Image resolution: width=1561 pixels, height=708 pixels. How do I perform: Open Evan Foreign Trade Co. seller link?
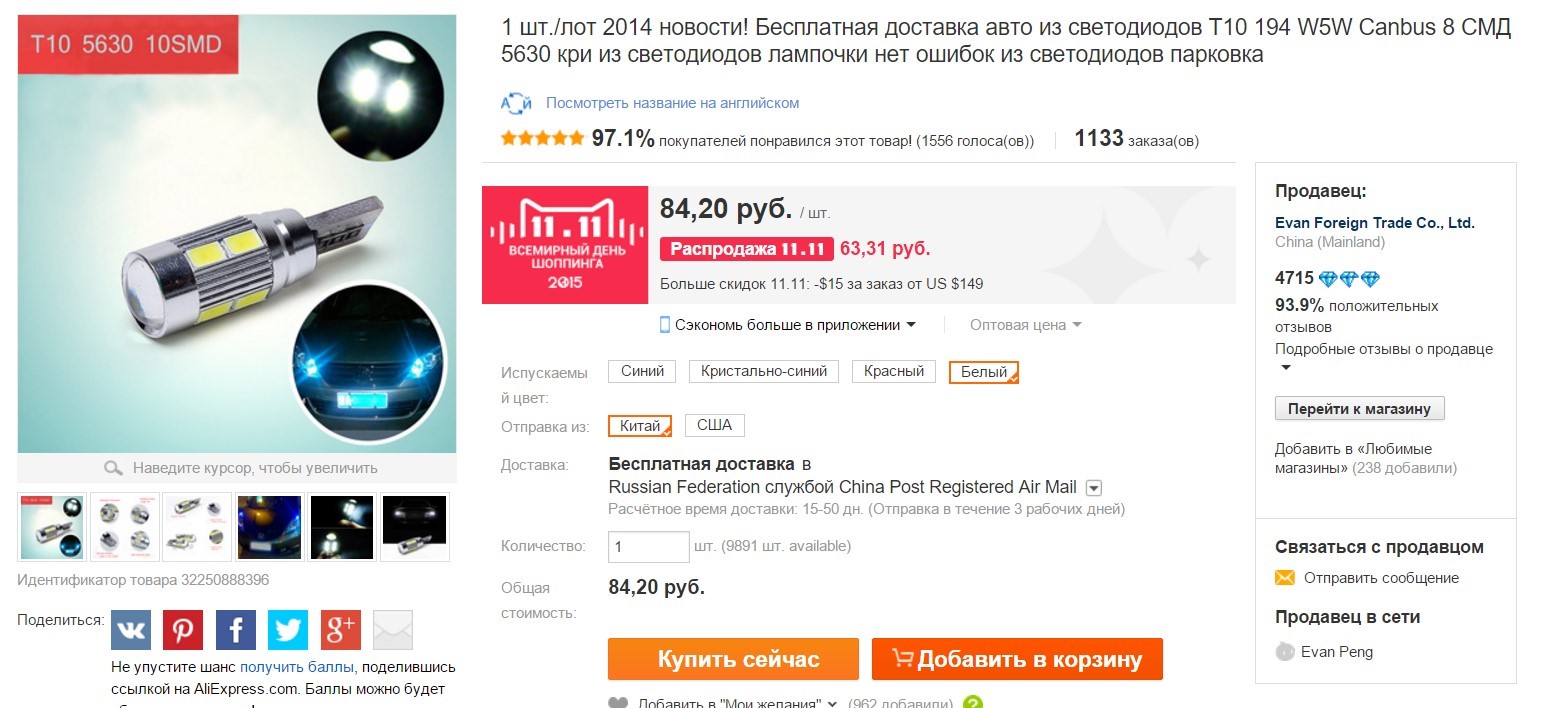1374,223
